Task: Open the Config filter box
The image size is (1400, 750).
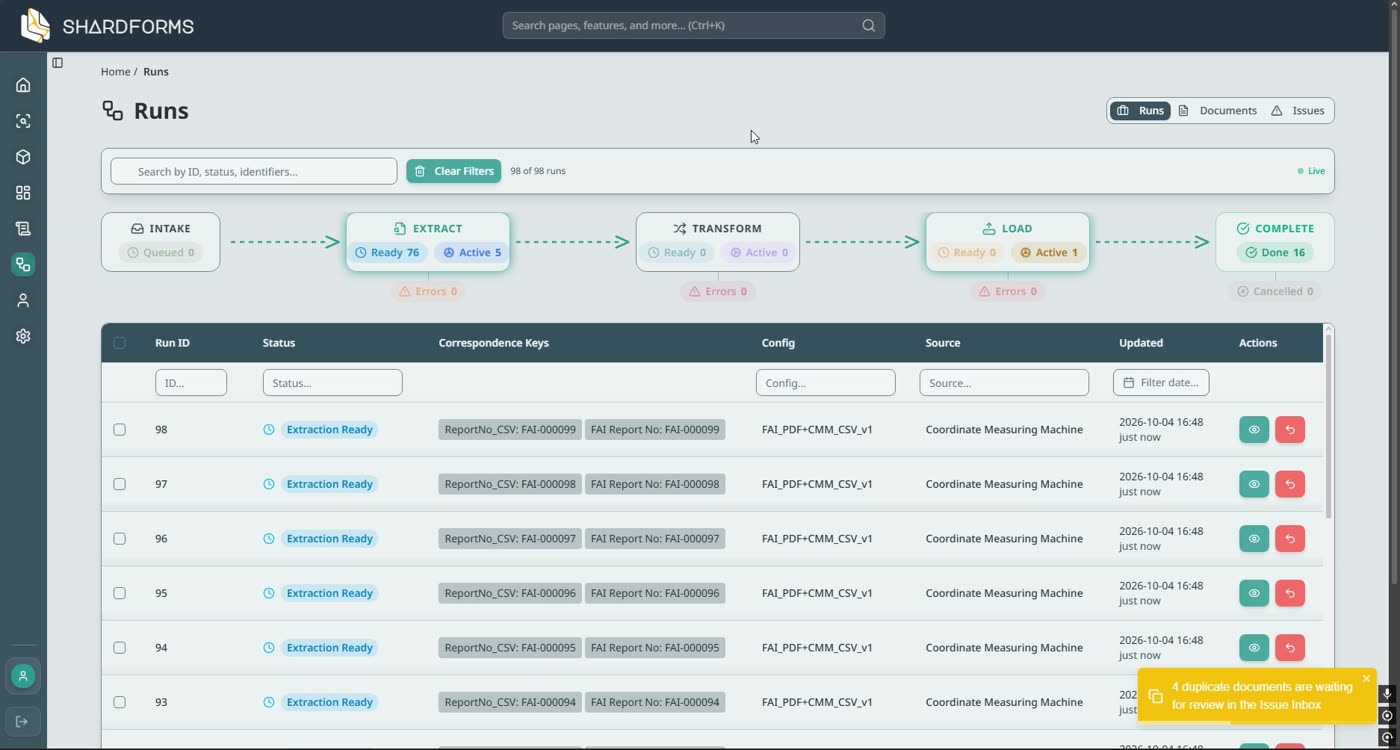Action: click(825, 383)
